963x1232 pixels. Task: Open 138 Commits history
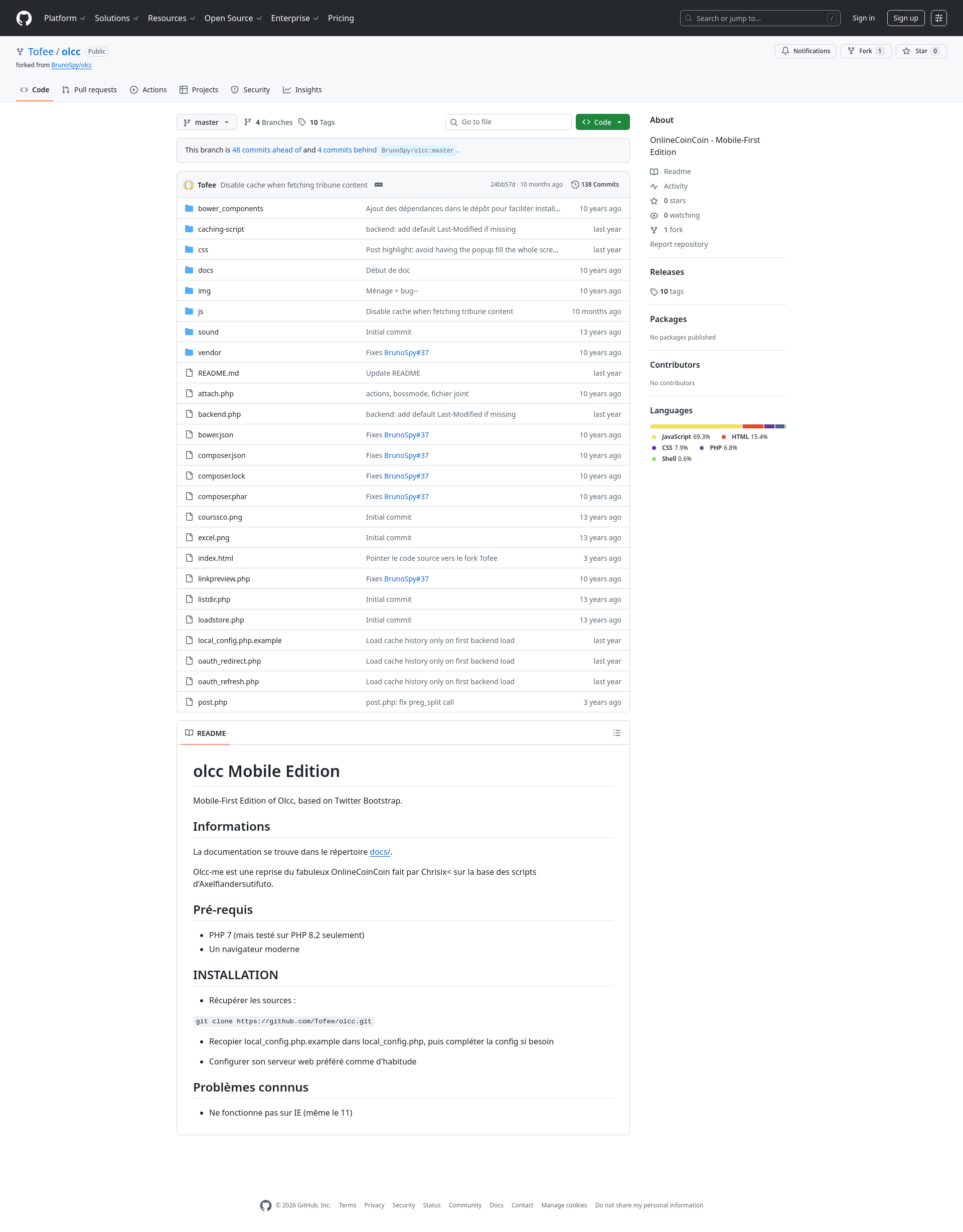(x=595, y=185)
